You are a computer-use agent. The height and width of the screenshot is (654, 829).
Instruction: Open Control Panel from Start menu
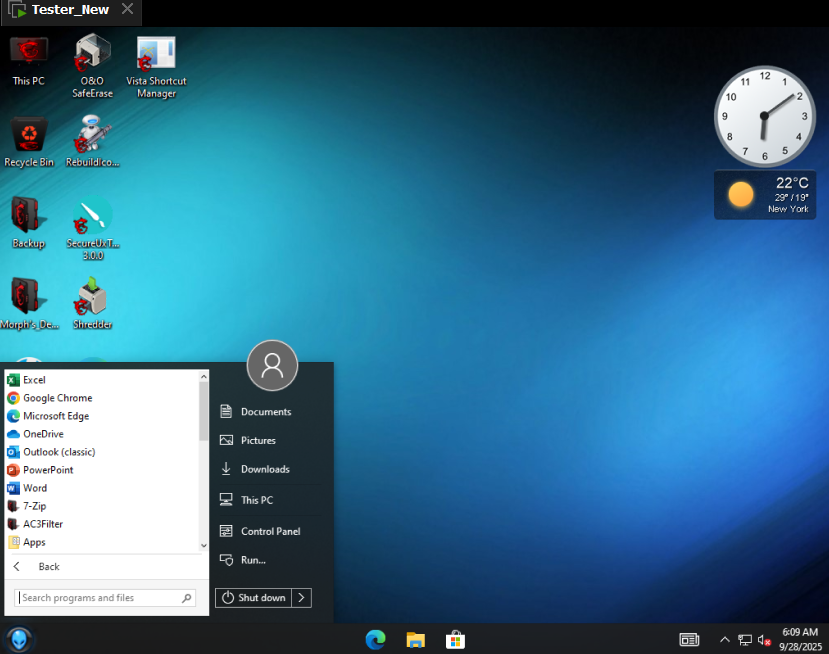coord(270,531)
